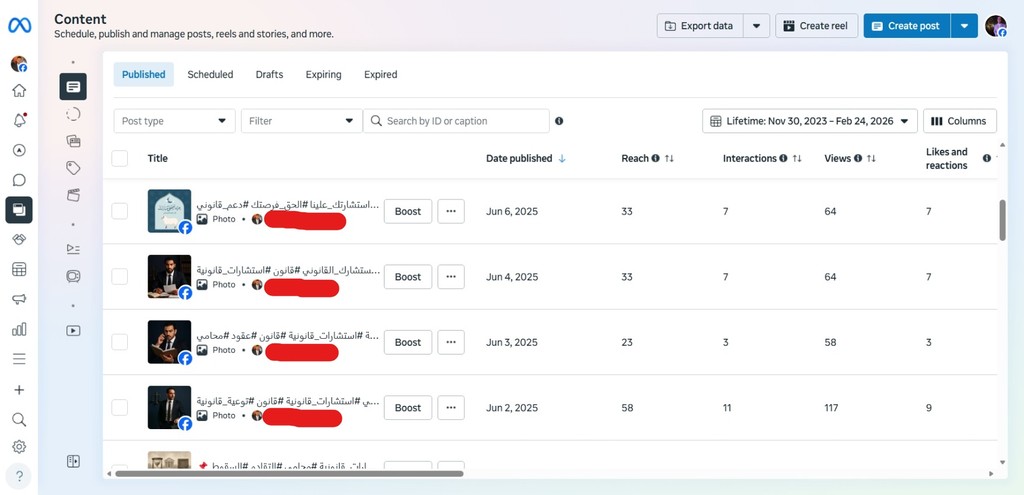Viewport: 1024px width, 495px height.
Task: Click Interactions column info icon
Action: click(783, 158)
